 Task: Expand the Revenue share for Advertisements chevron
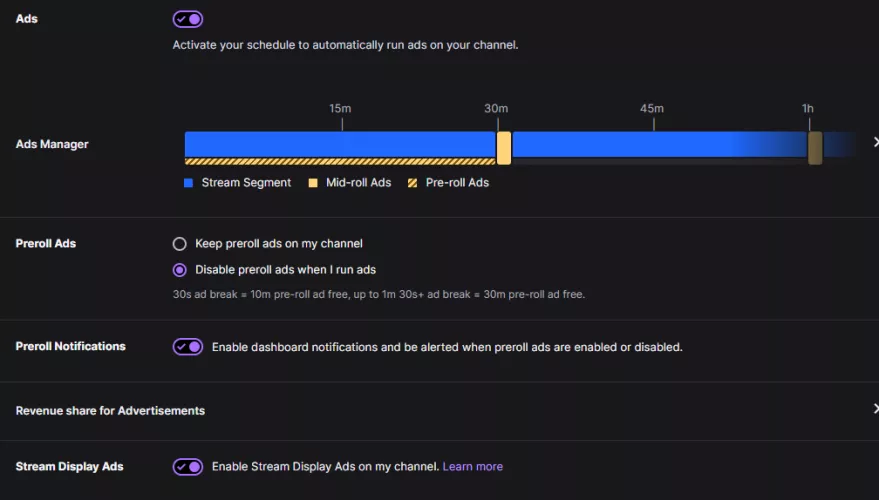pos(875,410)
